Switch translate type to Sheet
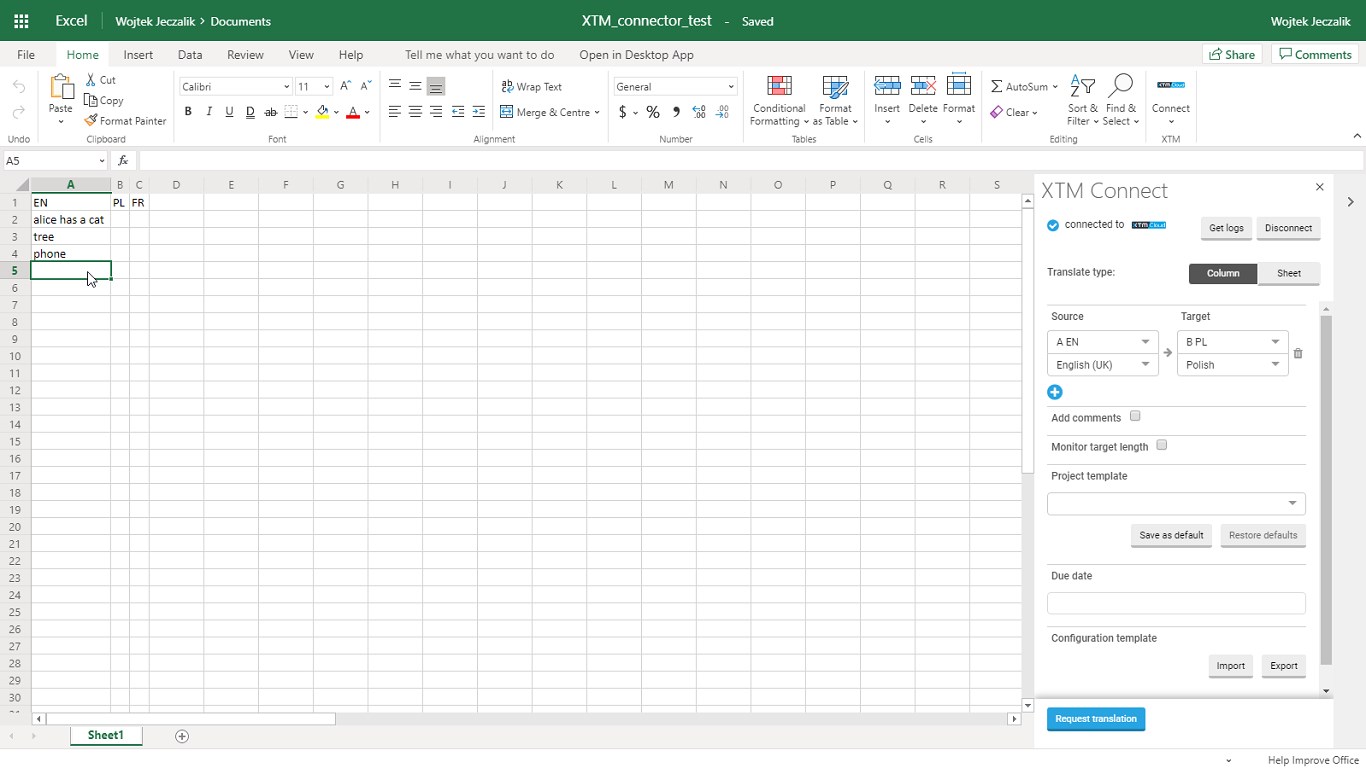 tap(1289, 273)
